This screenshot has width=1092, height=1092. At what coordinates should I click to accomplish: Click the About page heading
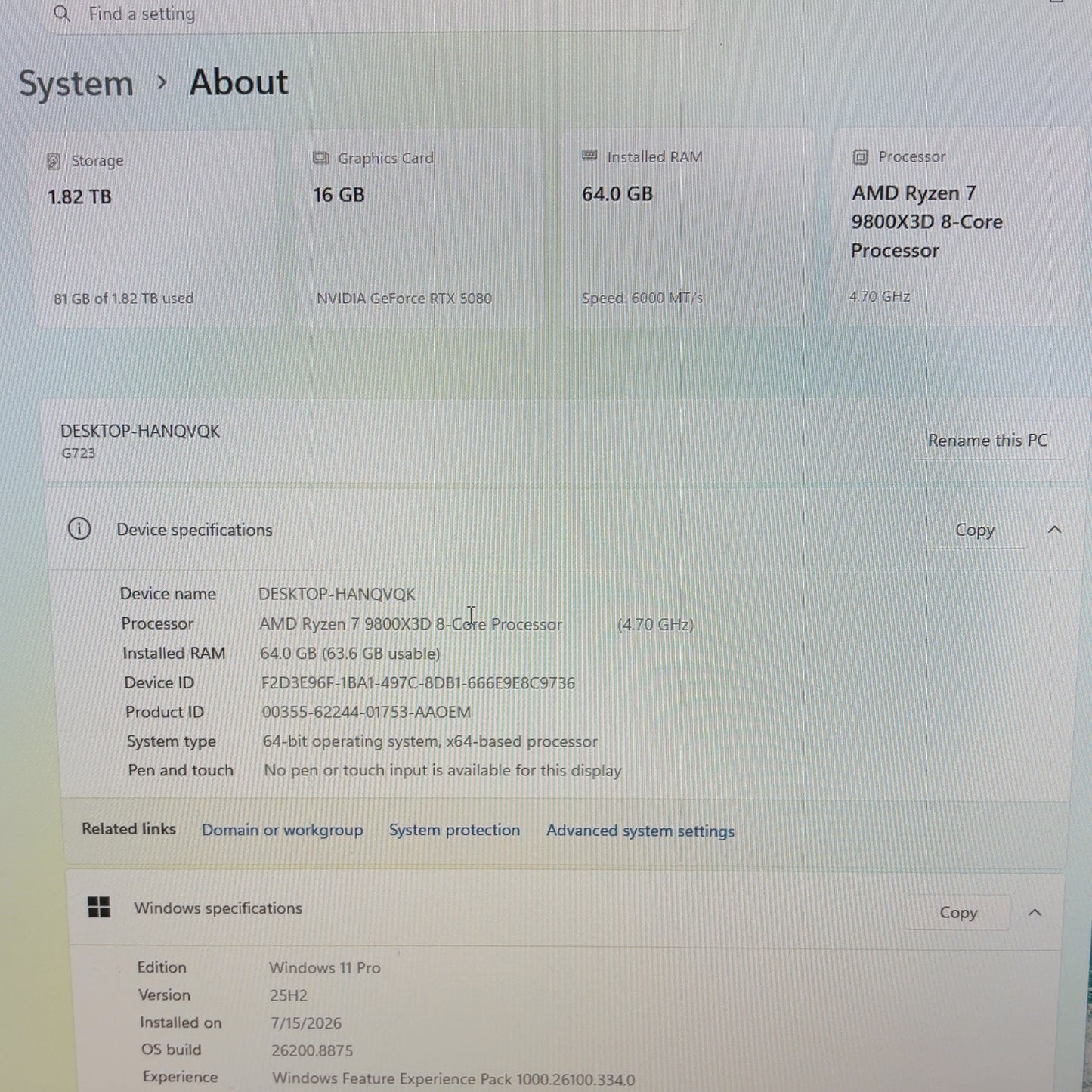tap(239, 82)
